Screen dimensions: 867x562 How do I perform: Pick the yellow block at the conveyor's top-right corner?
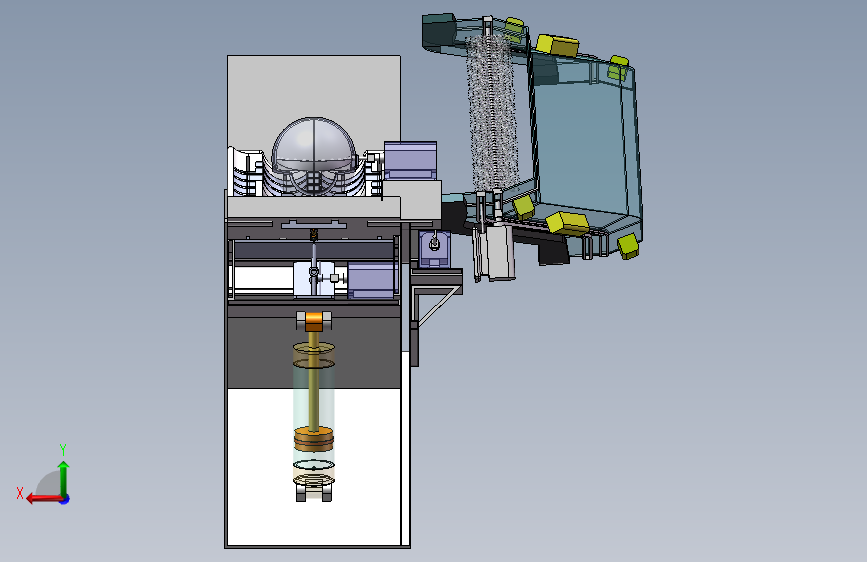click(x=618, y=68)
